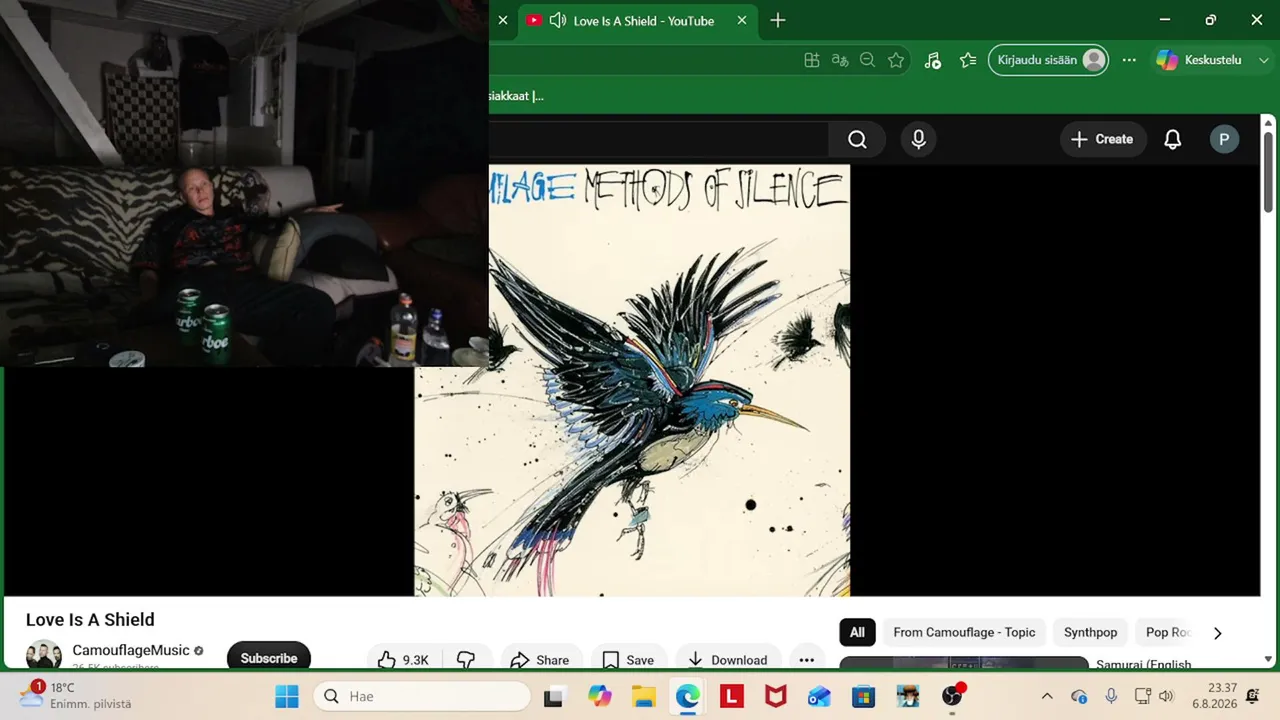Open Microsoft Store from the taskbar

tap(863, 696)
